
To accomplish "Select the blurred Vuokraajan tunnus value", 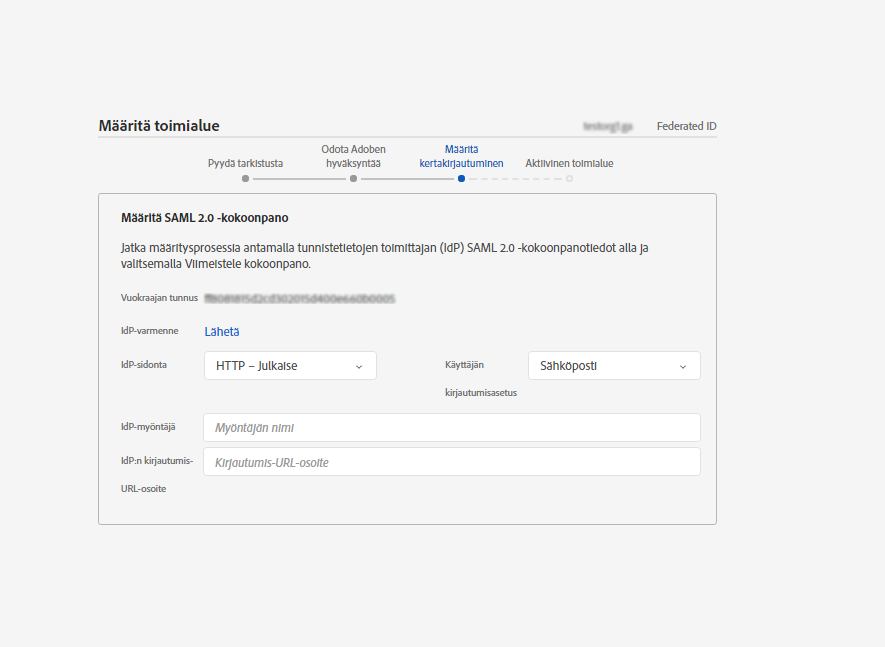I will [300, 298].
